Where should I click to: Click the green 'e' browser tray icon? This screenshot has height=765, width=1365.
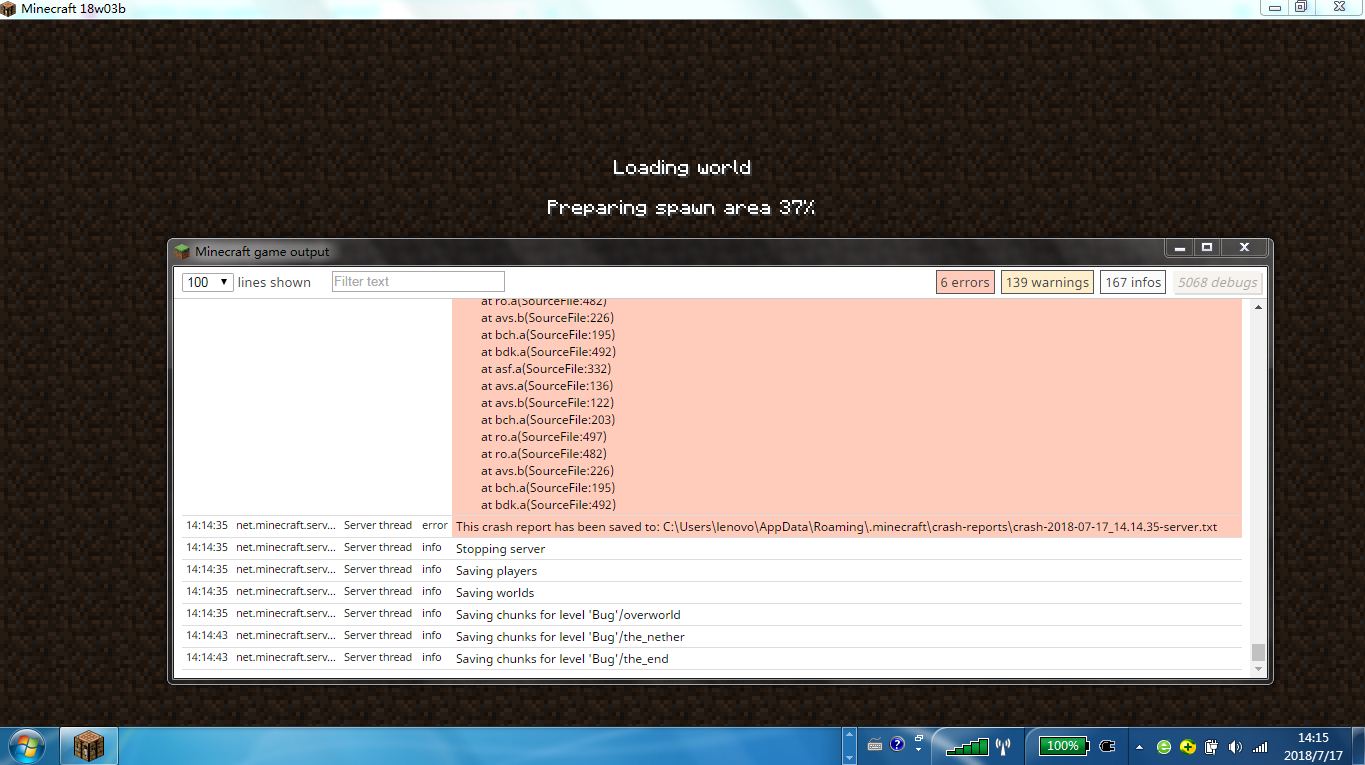click(x=1164, y=747)
